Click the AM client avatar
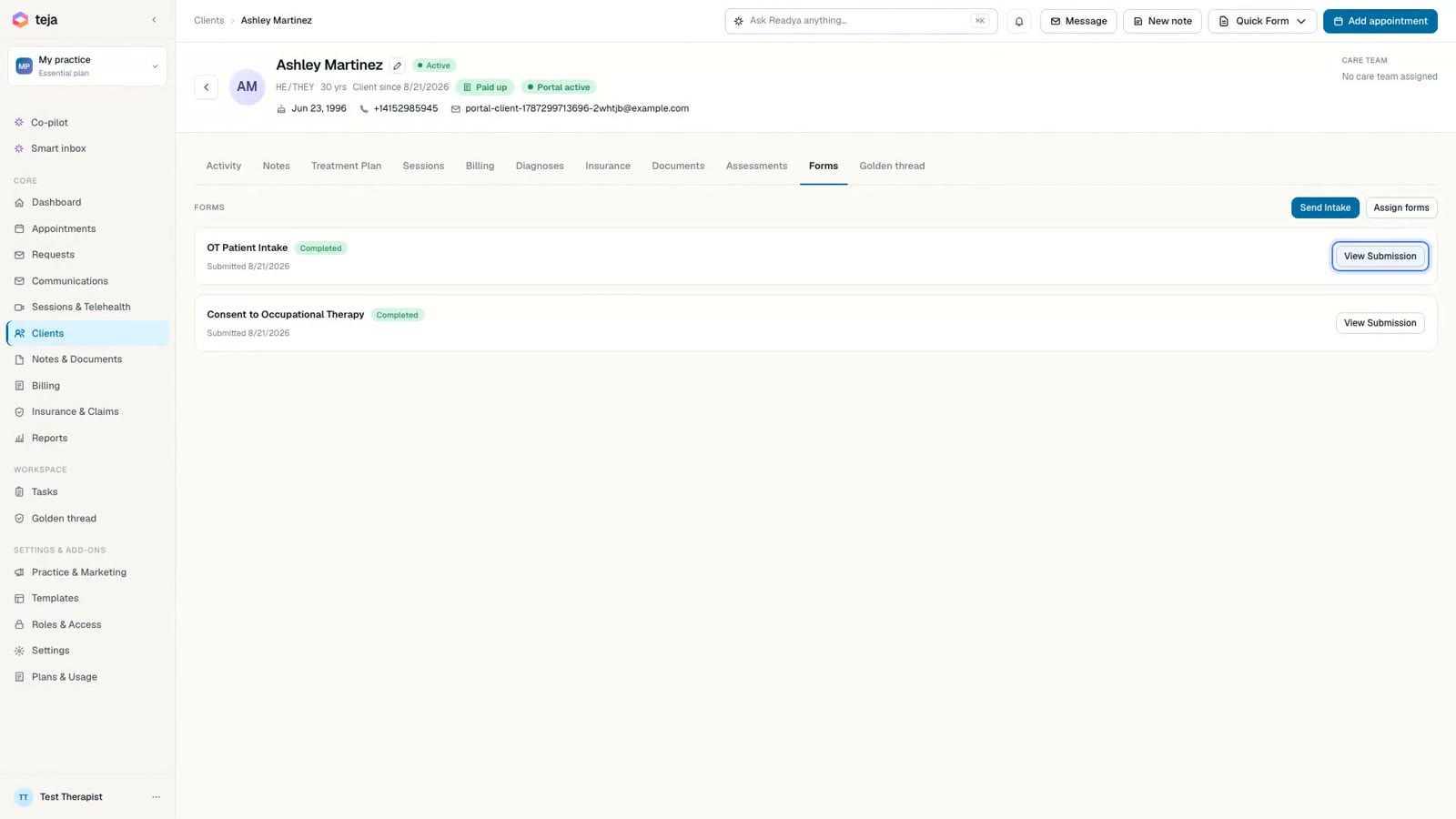 pos(247,87)
